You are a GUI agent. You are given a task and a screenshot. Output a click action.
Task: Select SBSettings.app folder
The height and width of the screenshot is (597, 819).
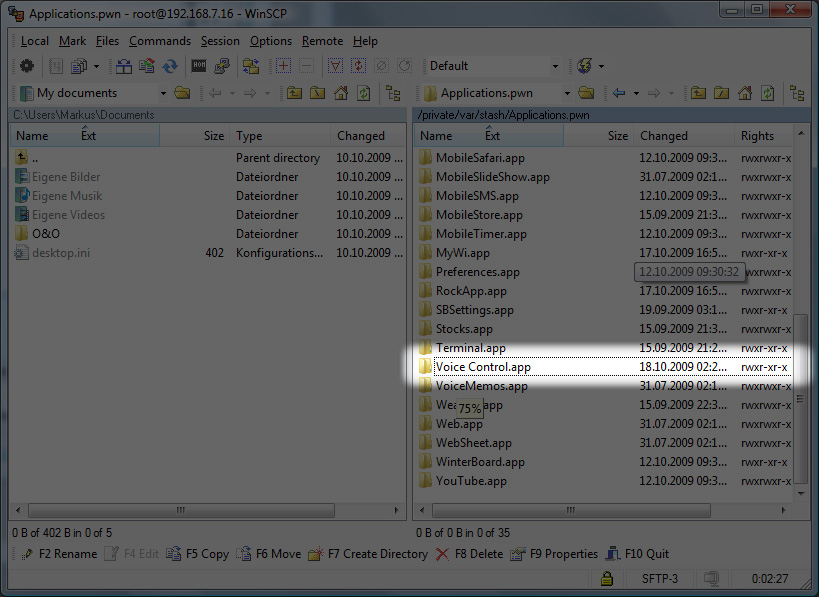(x=604, y=310)
